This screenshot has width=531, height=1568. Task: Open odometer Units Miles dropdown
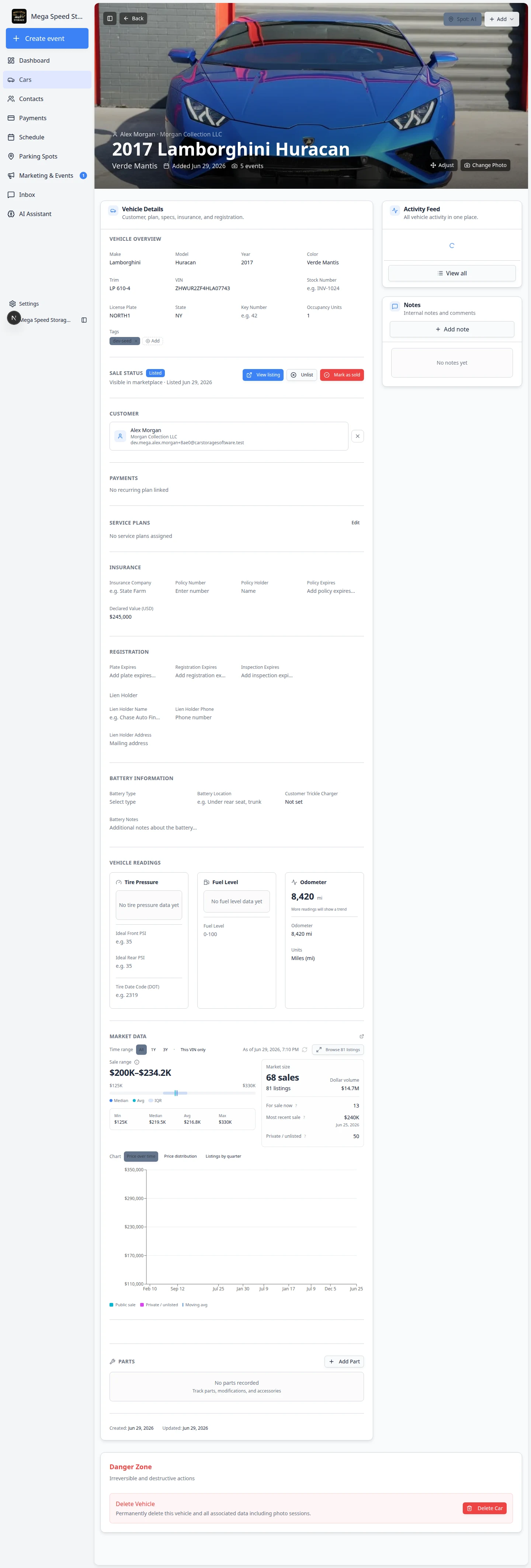click(324, 958)
